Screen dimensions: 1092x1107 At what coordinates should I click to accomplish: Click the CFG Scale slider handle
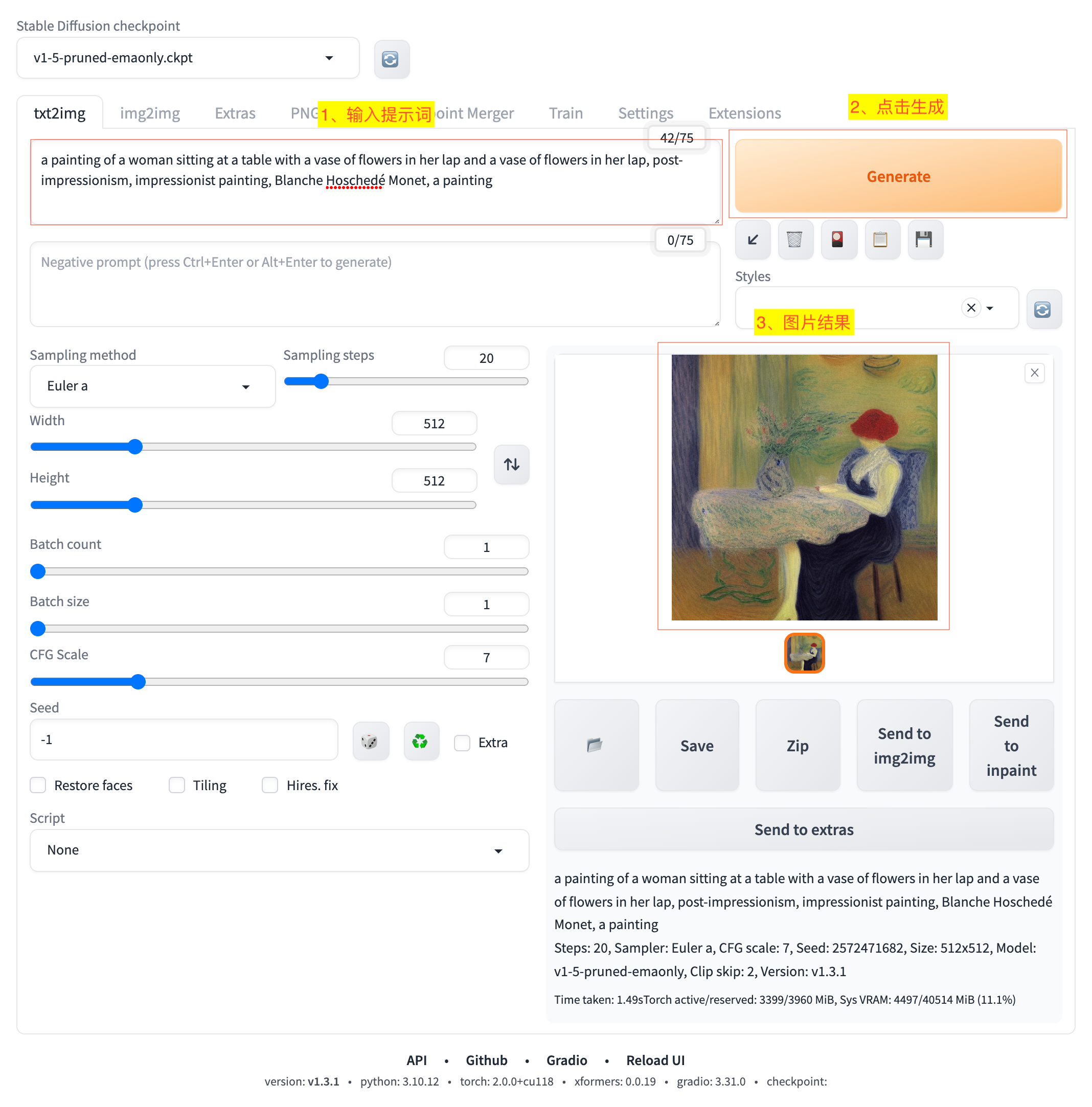[138, 682]
